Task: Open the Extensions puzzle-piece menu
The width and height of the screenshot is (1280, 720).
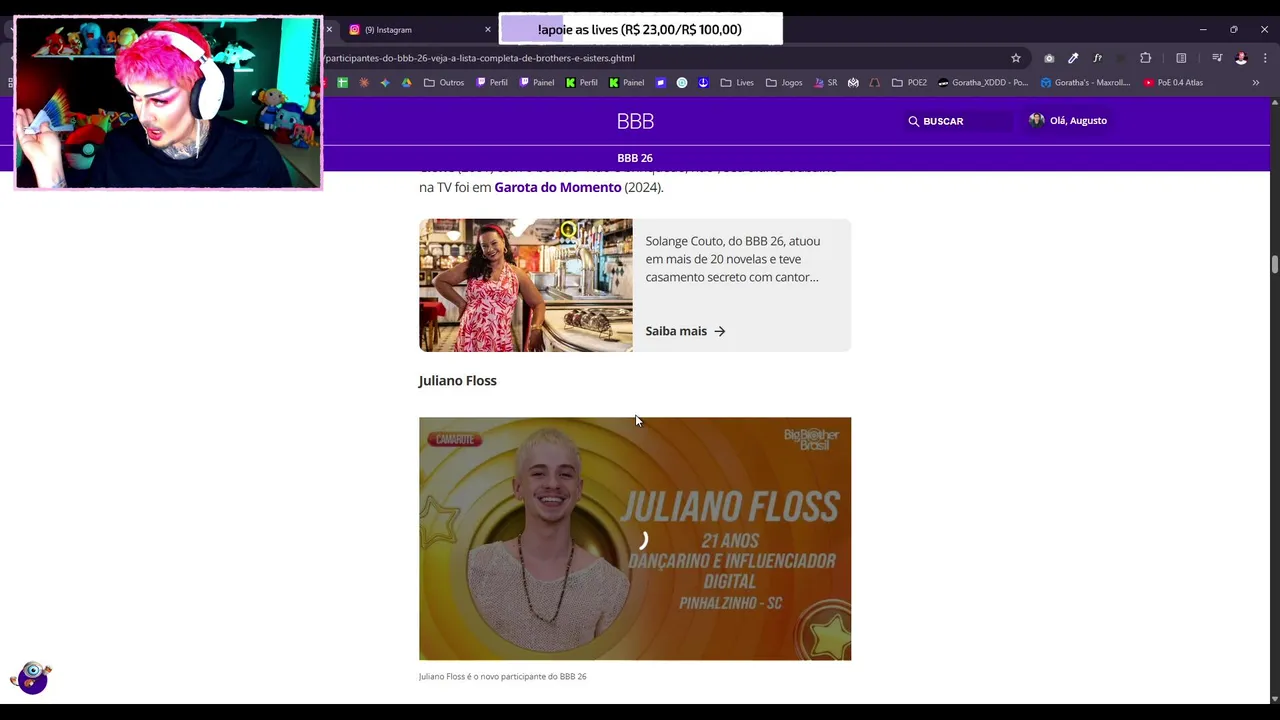Action: (1146, 58)
